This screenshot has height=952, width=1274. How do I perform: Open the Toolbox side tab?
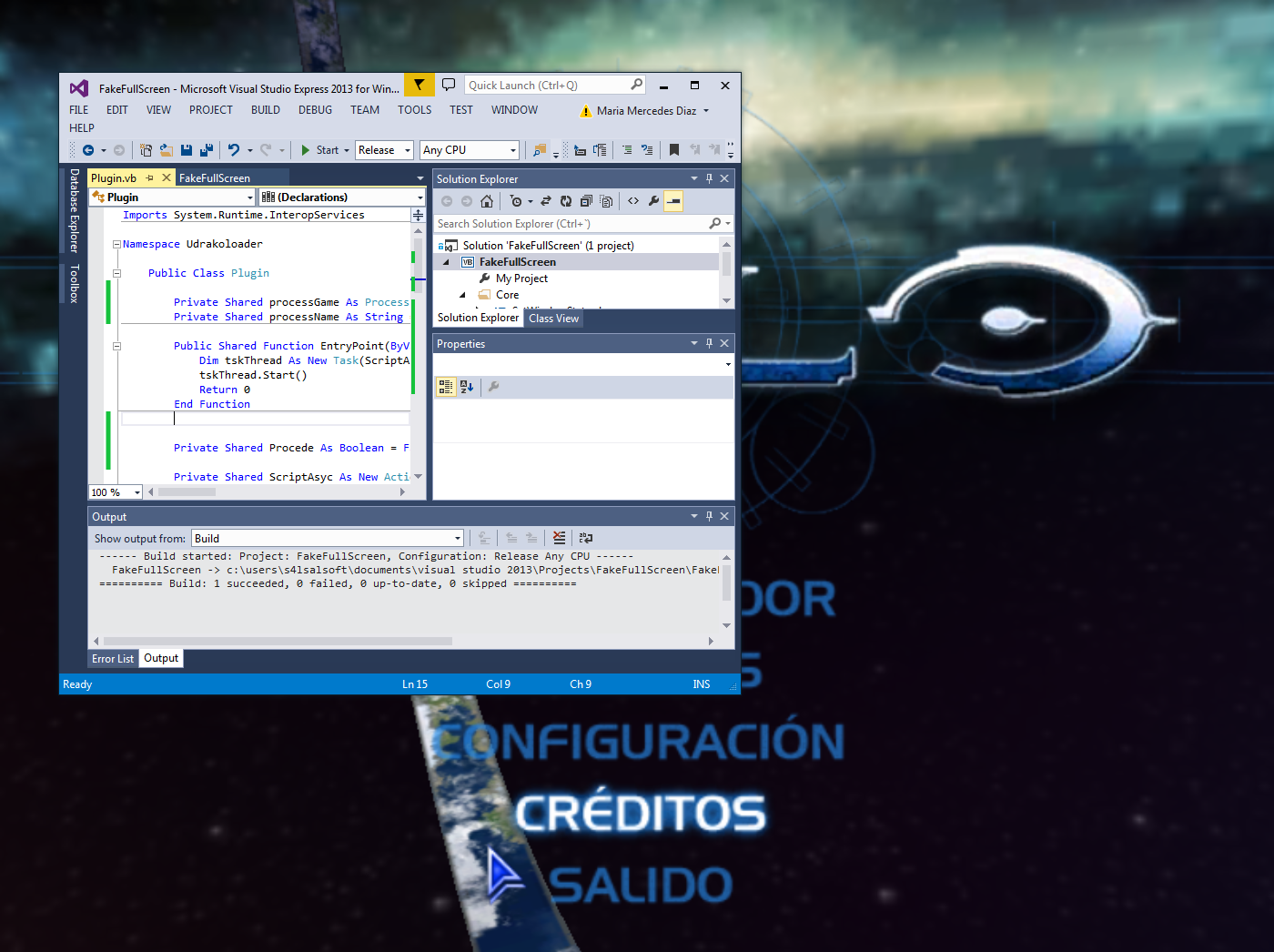pyautogui.click(x=75, y=283)
